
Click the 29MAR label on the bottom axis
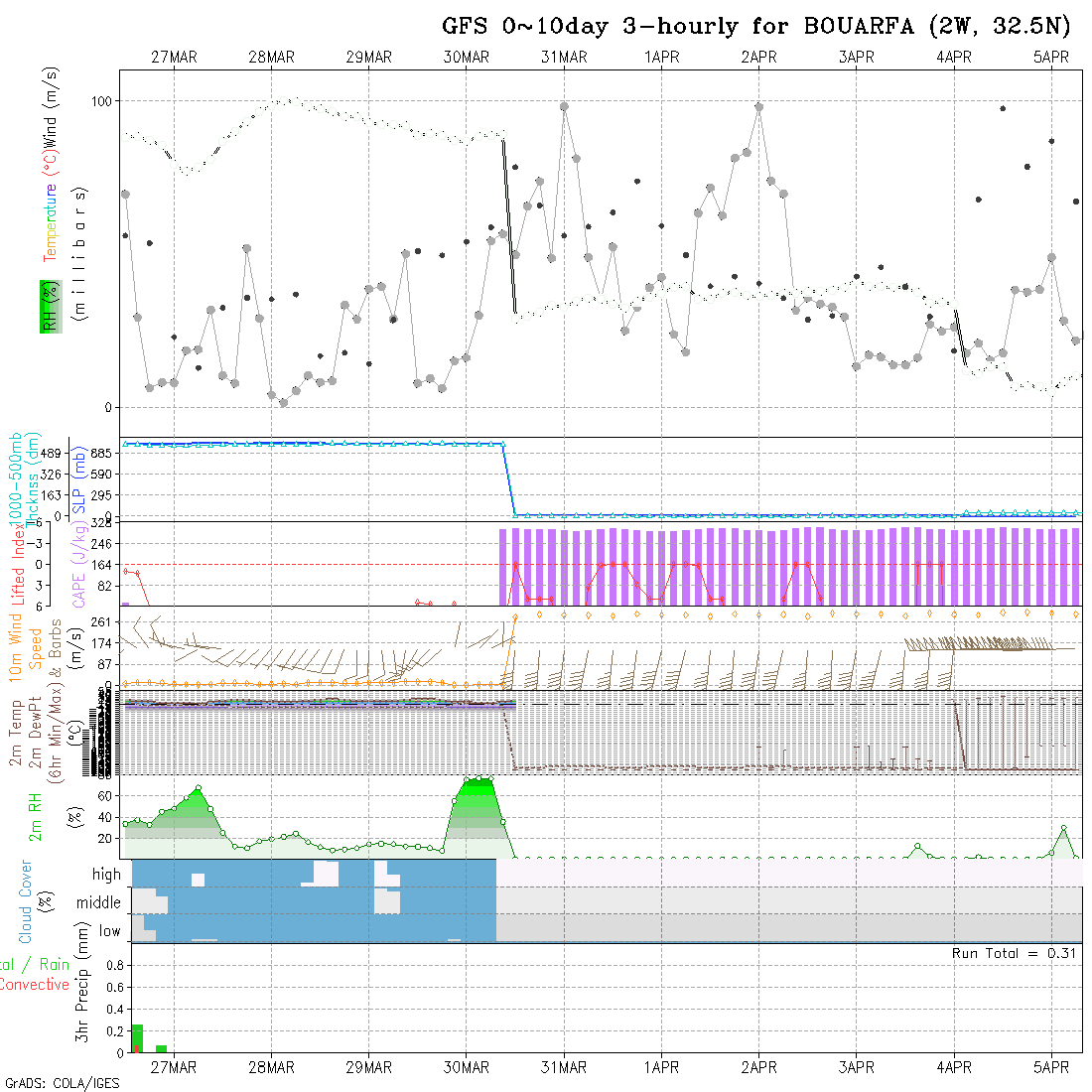(x=368, y=1067)
